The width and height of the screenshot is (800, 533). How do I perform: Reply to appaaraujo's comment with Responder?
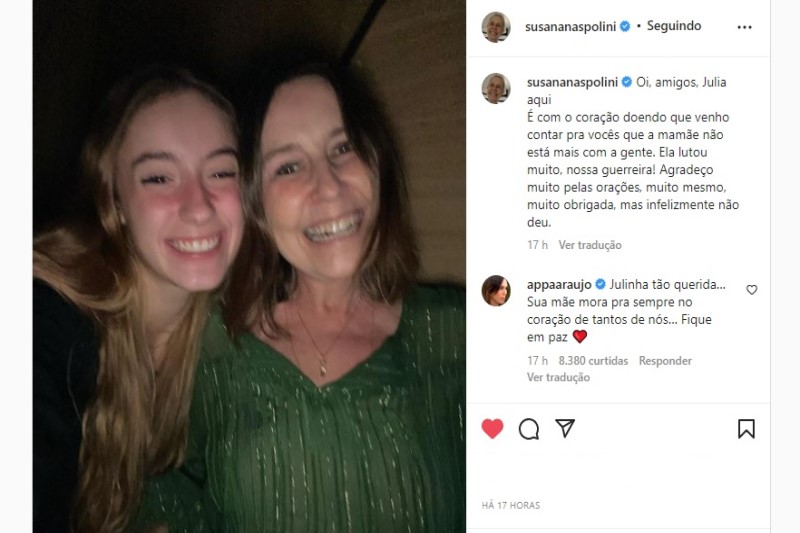coord(665,361)
